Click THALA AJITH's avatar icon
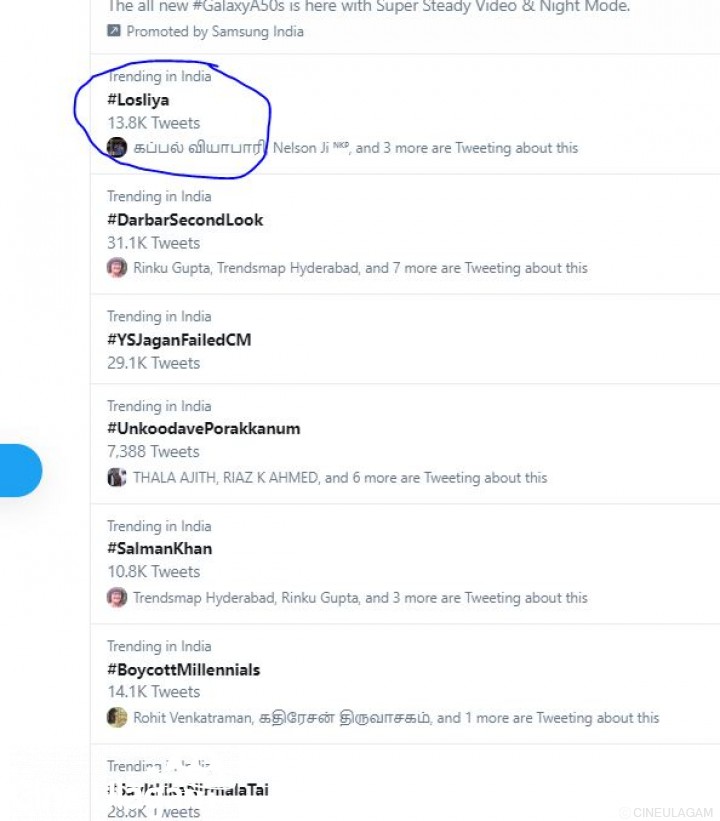Image resolution: width=720 pixels, height=821 pixels. [117, 478]
